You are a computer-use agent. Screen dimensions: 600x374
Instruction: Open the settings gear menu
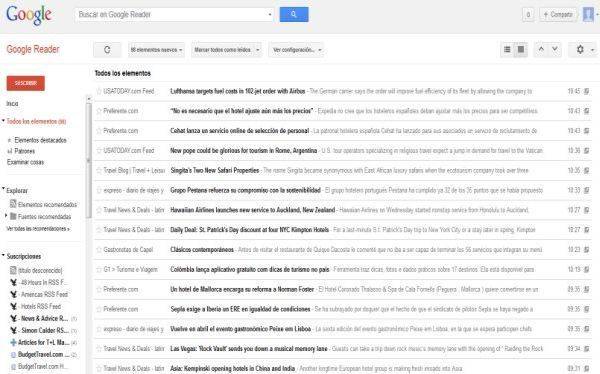(580, 49)
